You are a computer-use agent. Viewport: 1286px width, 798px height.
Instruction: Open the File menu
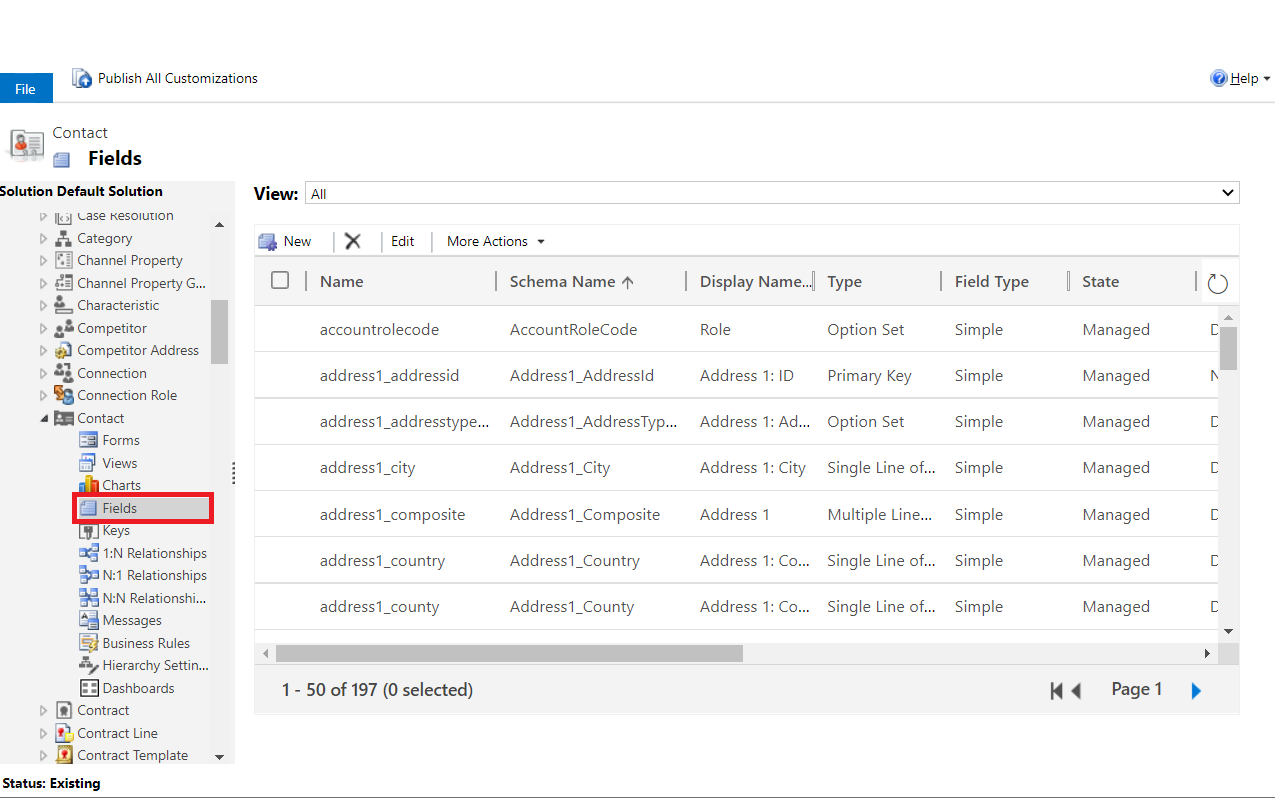(26, 88)
